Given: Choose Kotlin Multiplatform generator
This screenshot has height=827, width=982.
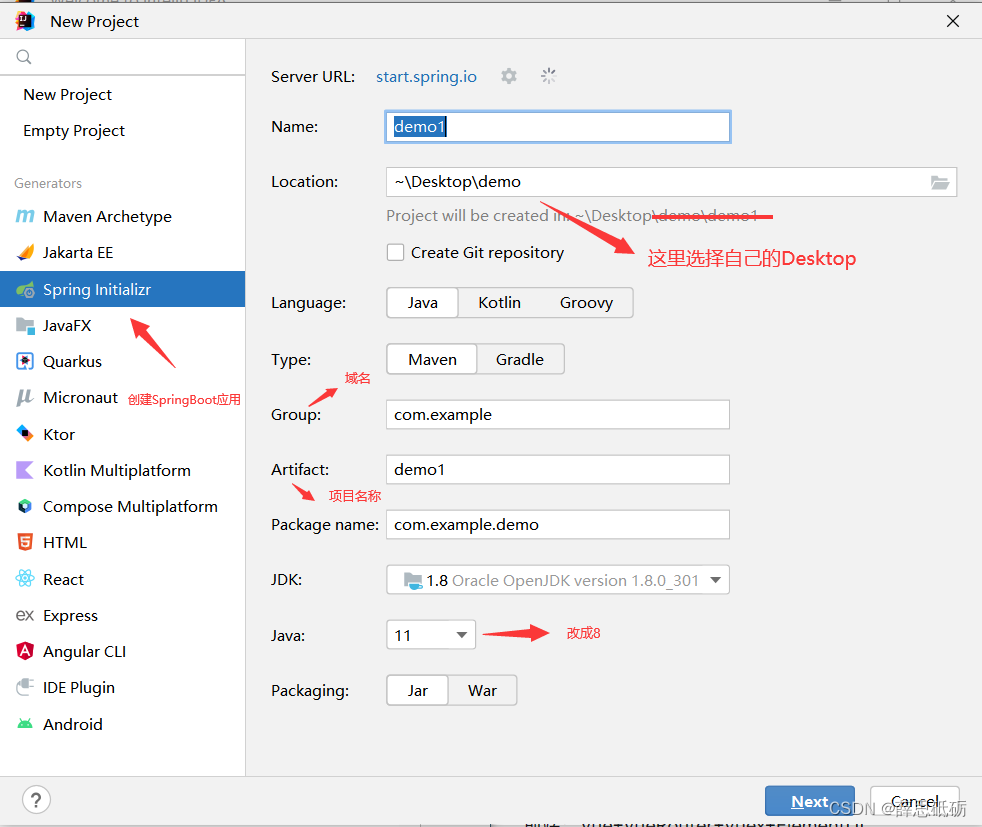Looking at the screenshot, I should (x=116, y=471).
